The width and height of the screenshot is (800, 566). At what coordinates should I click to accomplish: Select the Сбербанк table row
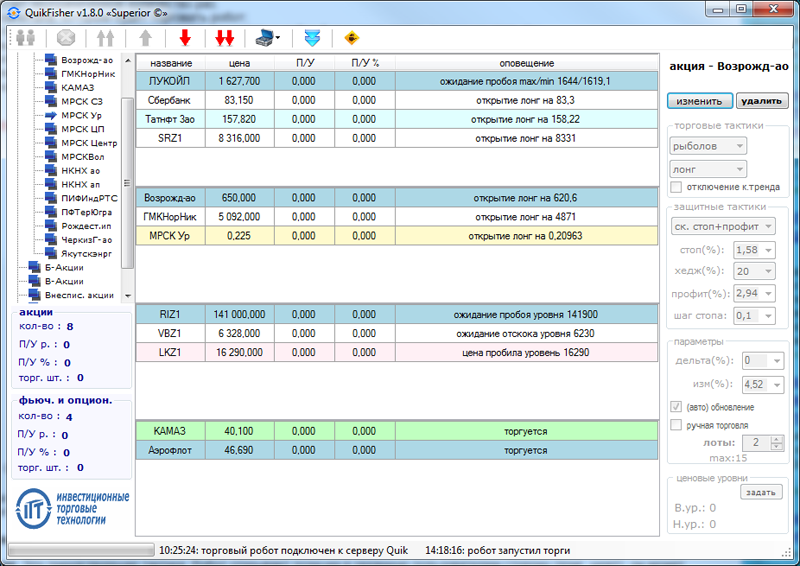click(397, 100)
